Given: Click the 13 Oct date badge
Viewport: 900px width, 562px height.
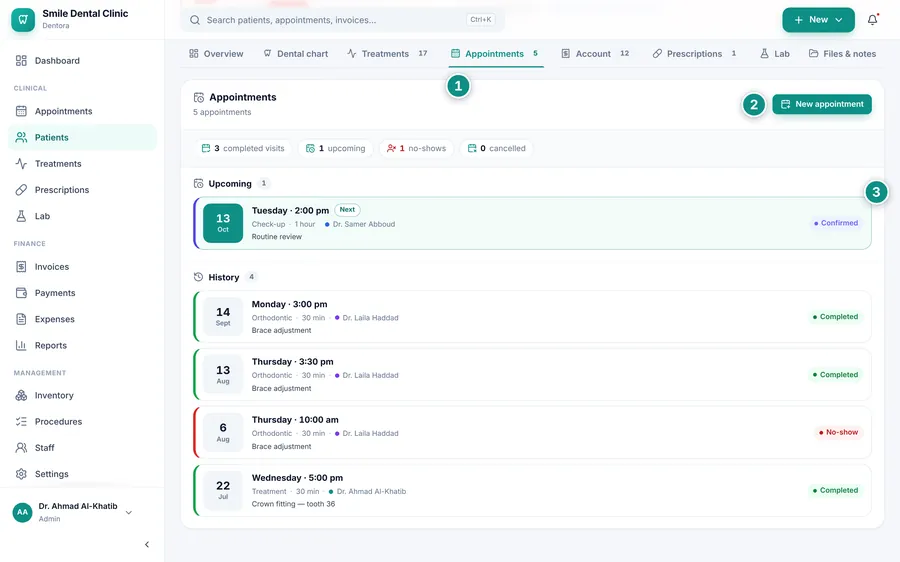Looking at the screenshot, I should click(x=223, y=223).
